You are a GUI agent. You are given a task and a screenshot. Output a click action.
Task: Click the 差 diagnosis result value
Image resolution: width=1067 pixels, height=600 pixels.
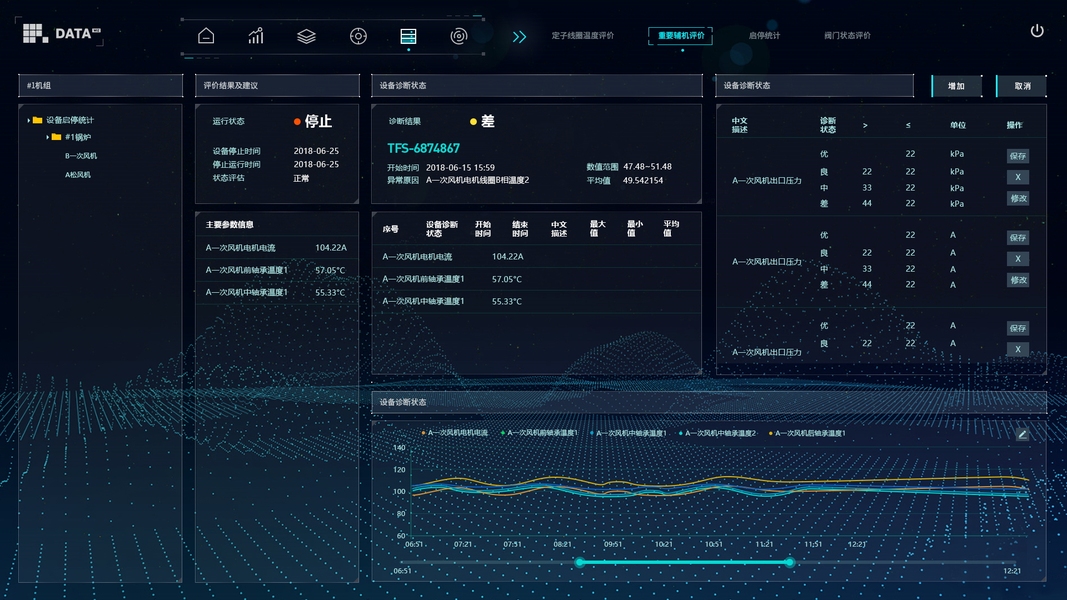coord(487,121)
